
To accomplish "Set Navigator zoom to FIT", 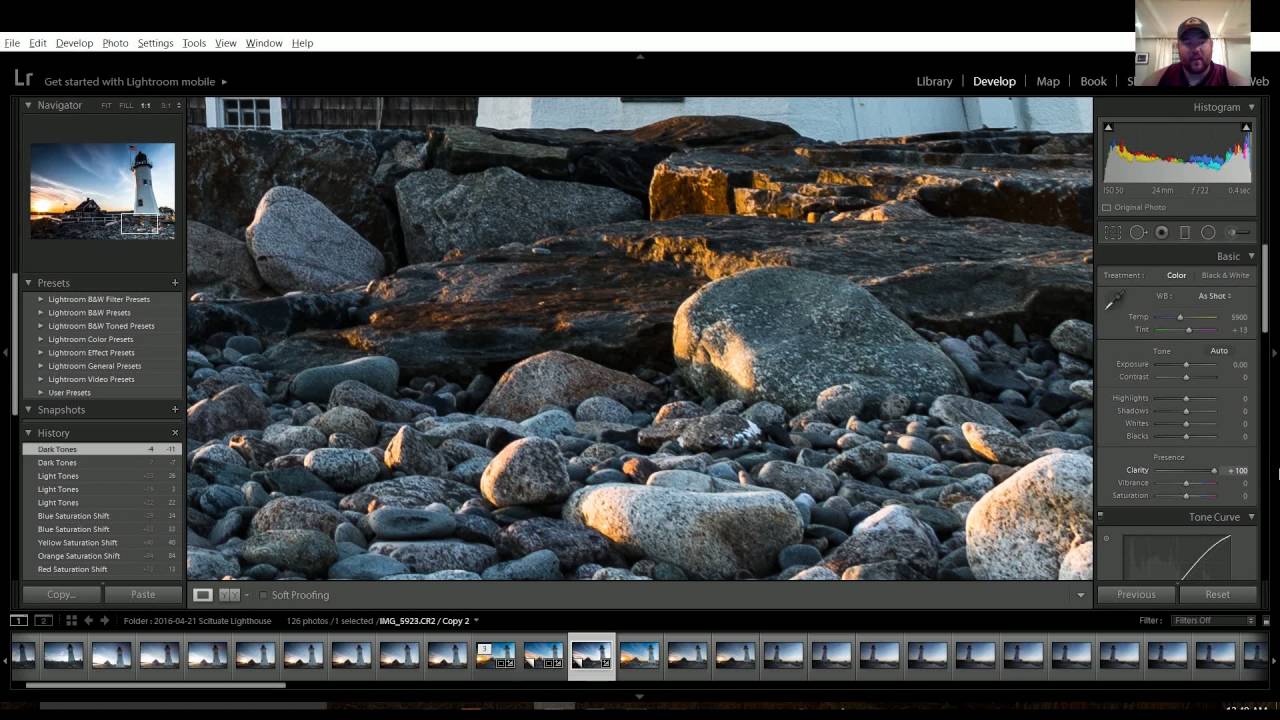I will (x=106, y=106).
